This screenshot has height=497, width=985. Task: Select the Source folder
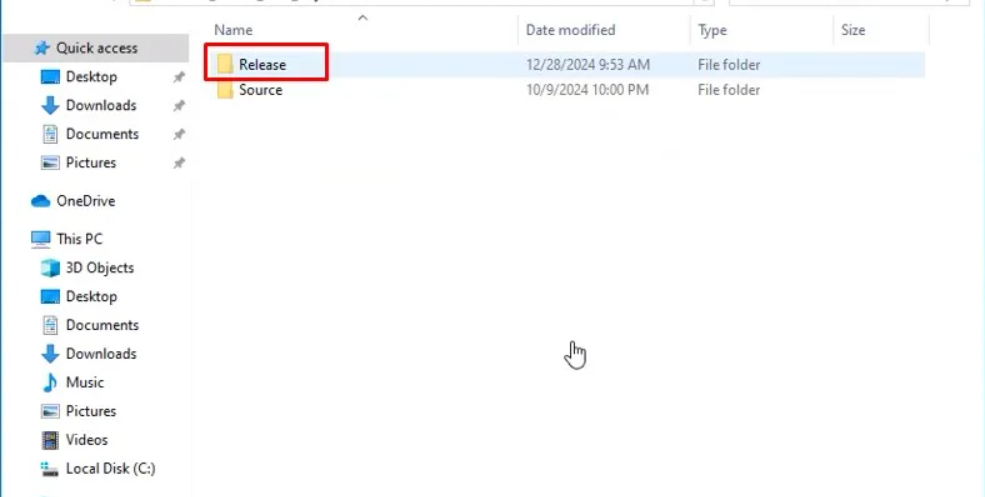[x=260, y=90]
